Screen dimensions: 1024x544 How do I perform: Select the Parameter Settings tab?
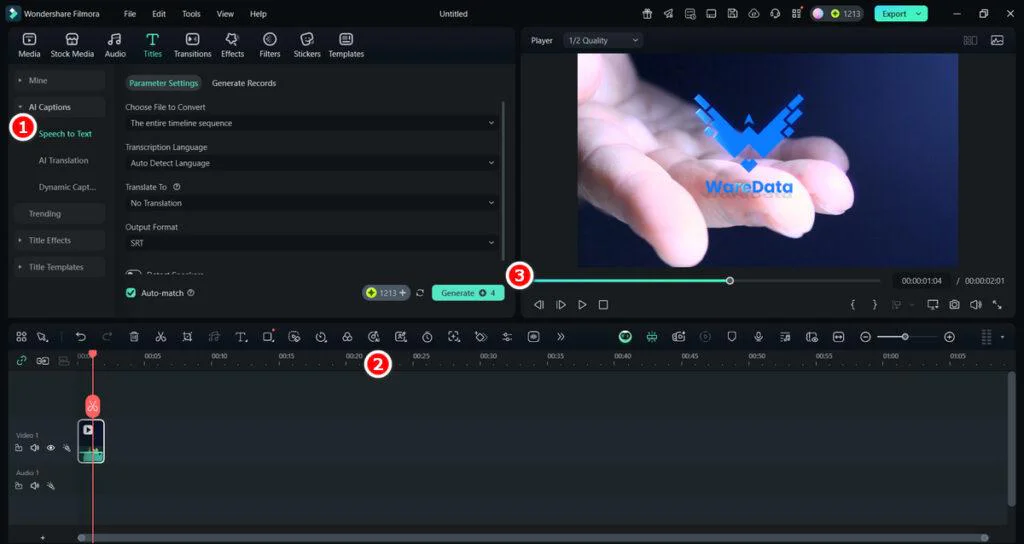click(163, 83)
